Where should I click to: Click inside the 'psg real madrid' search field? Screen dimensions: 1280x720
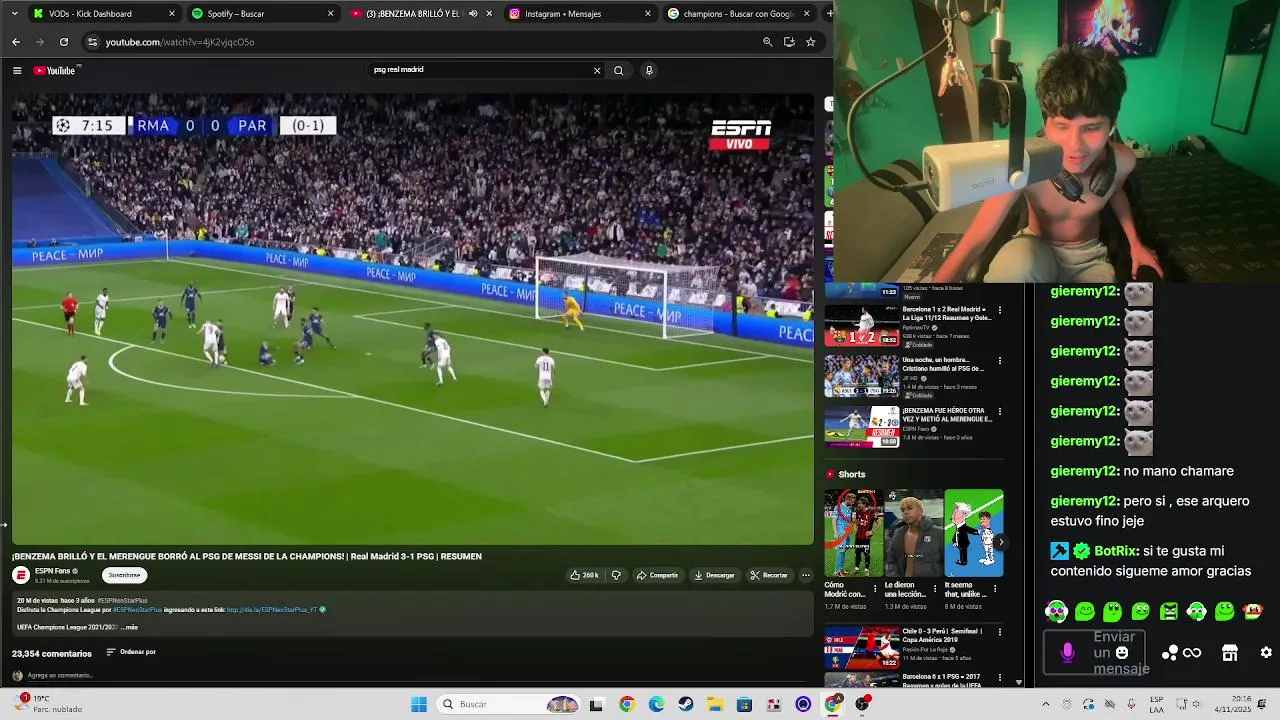tap(480, 70)
